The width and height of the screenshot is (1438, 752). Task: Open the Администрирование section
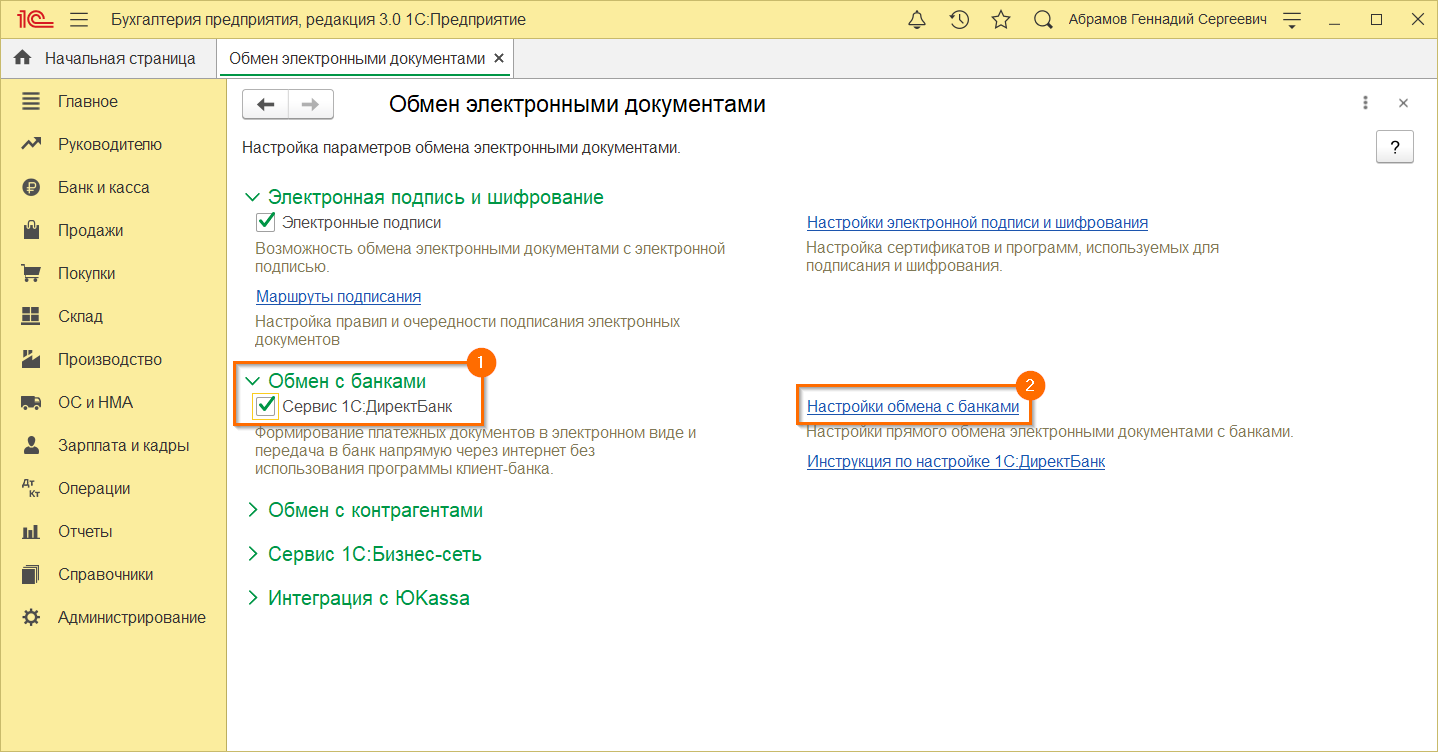point(113,618)
